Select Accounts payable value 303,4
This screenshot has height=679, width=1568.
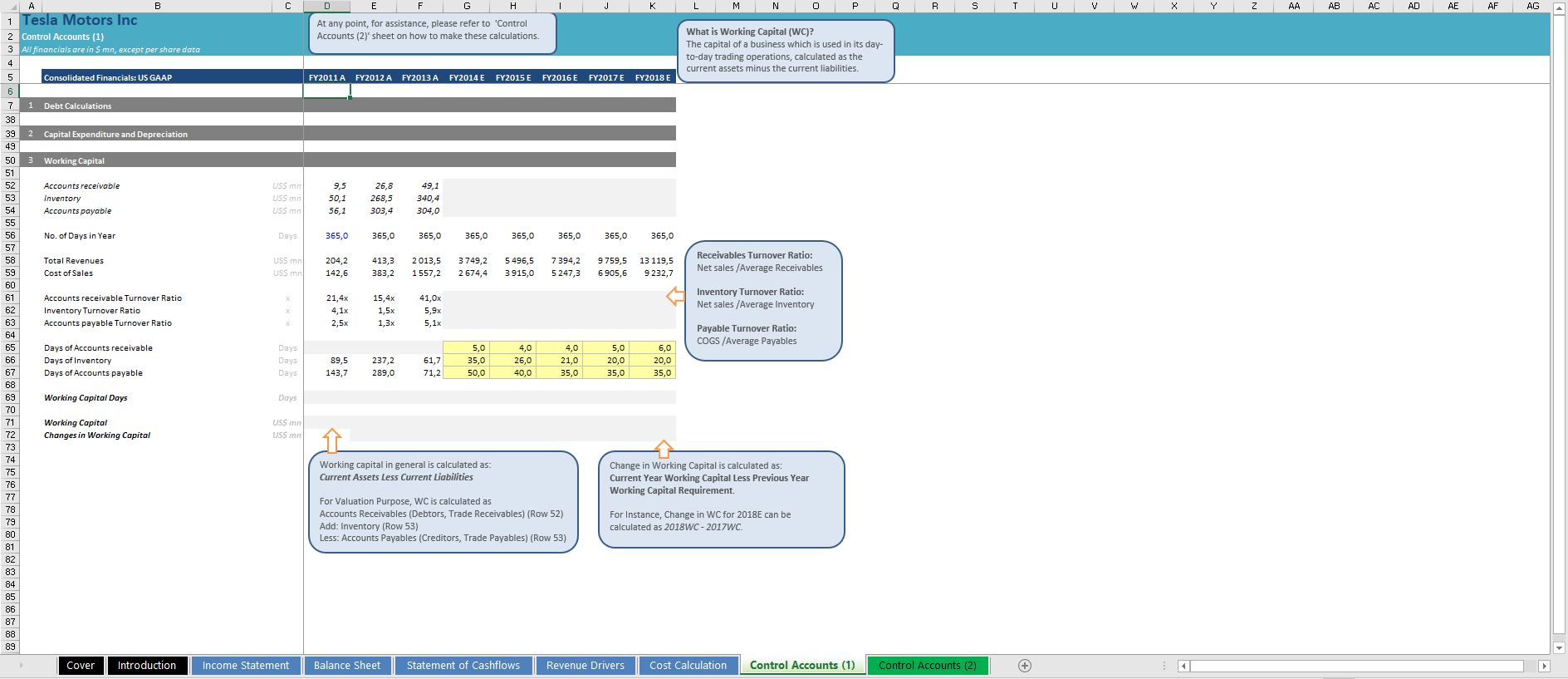tap(374, 211)
